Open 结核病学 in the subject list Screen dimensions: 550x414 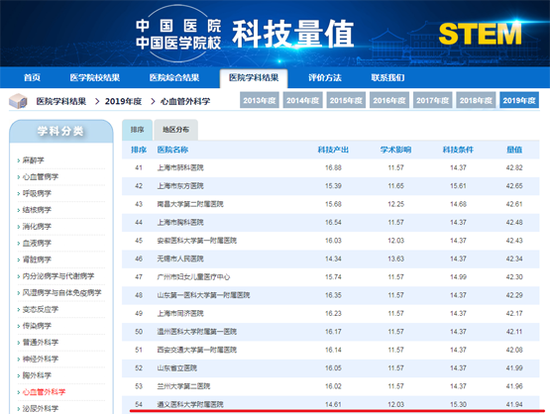[x=37, y=210]
